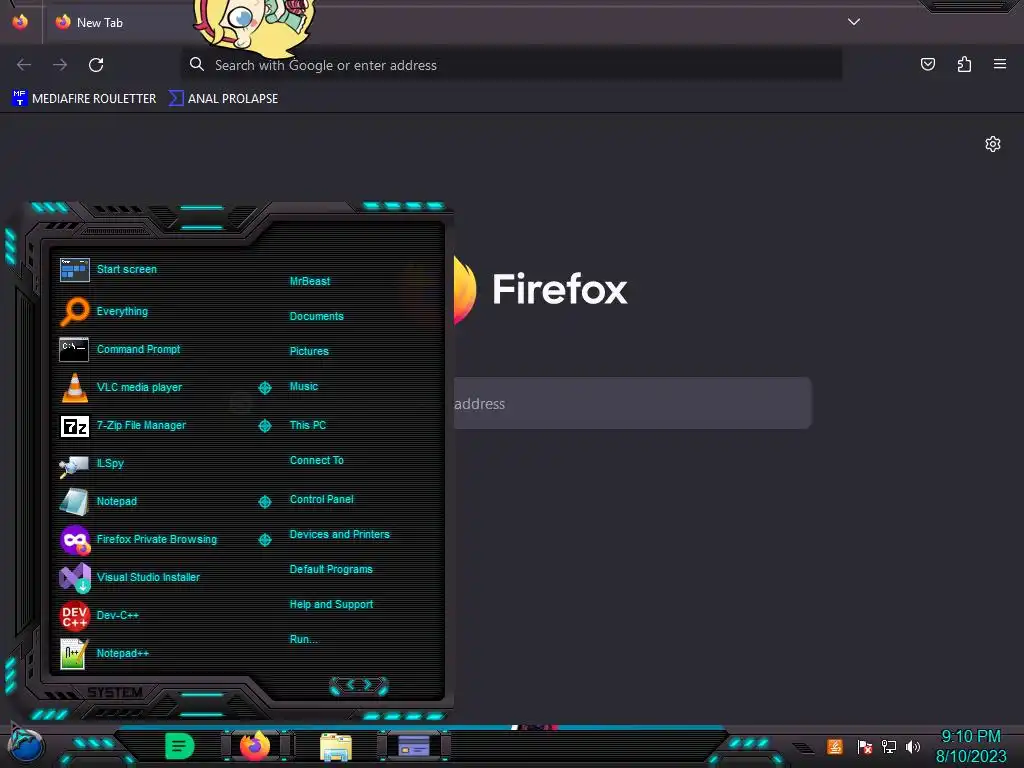
Task: Open Help and Support
Action: pyautogui.click(x=331, y=605)
